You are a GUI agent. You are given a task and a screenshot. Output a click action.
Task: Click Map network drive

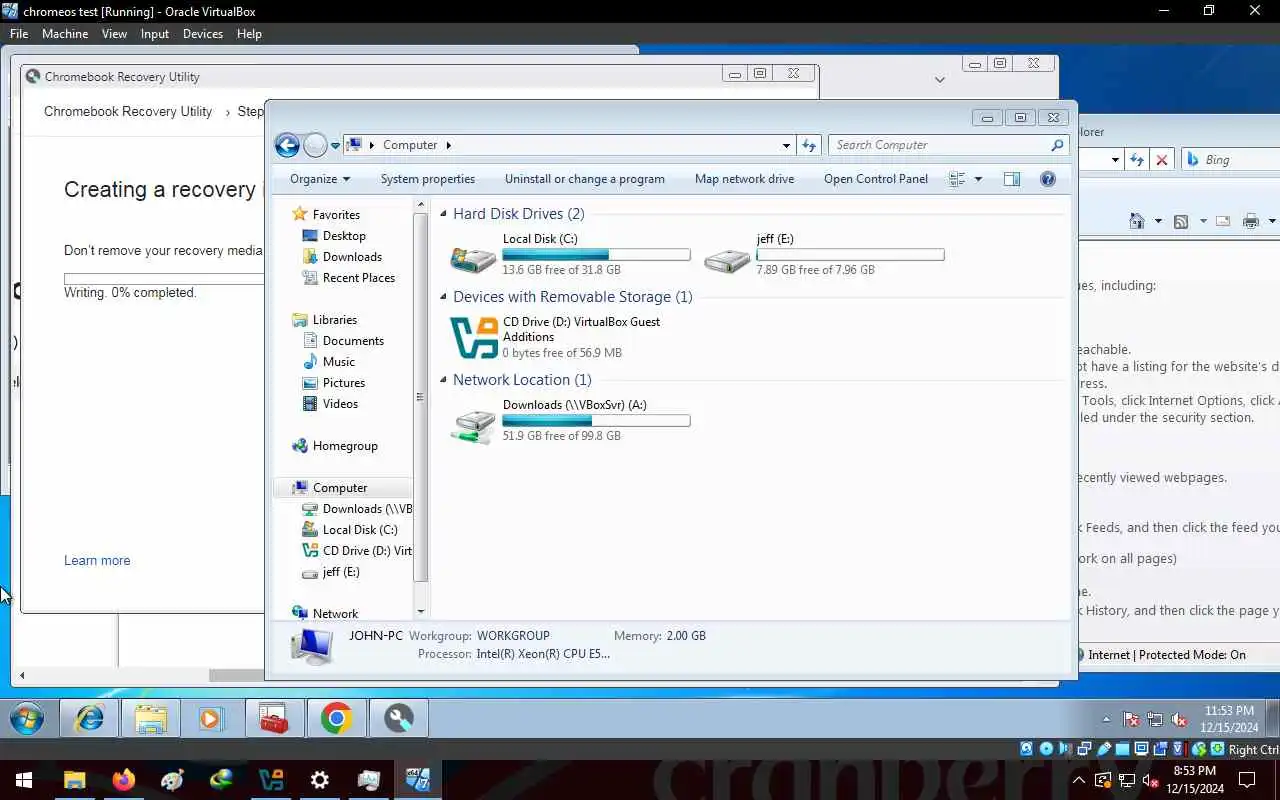pos(745,179)
